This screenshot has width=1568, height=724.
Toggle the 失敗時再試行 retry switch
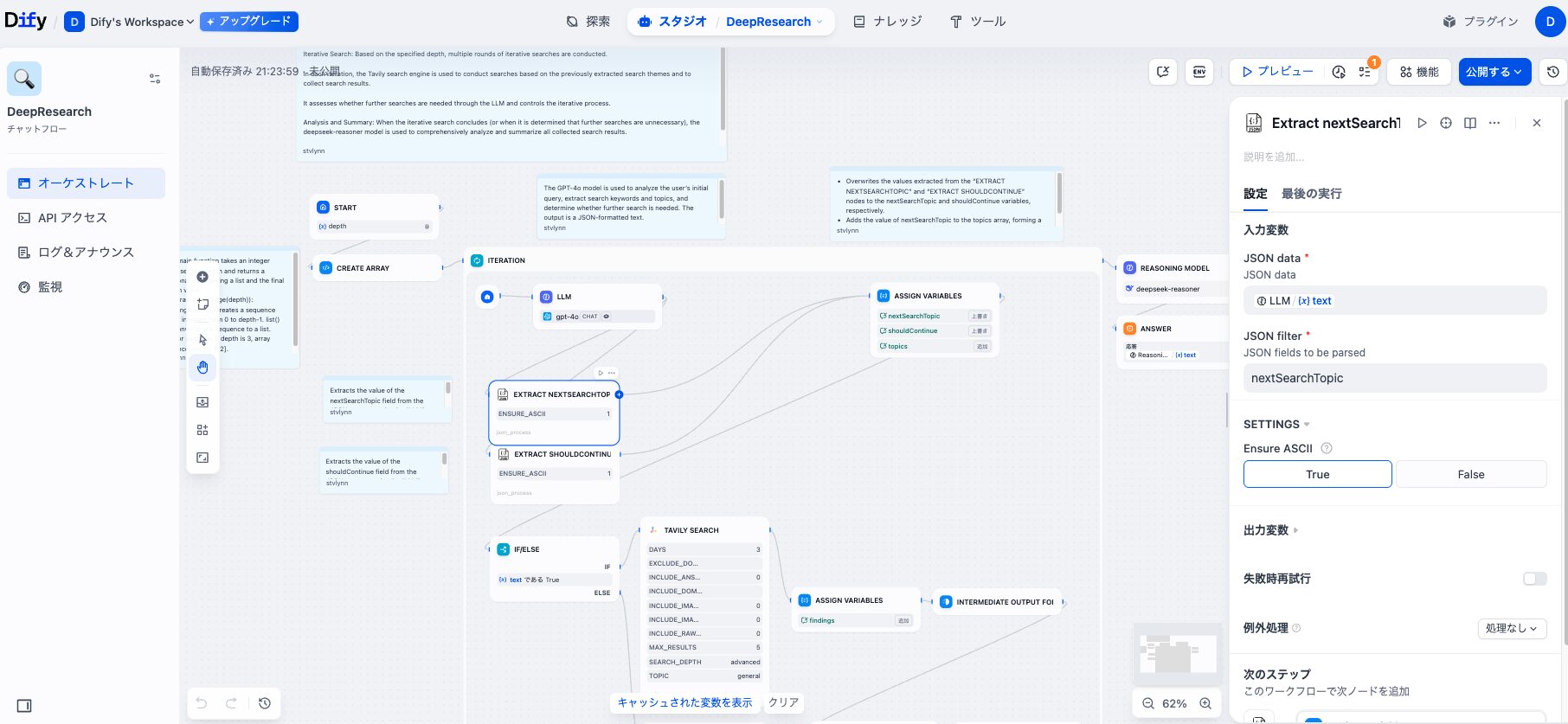(1535, 579)
